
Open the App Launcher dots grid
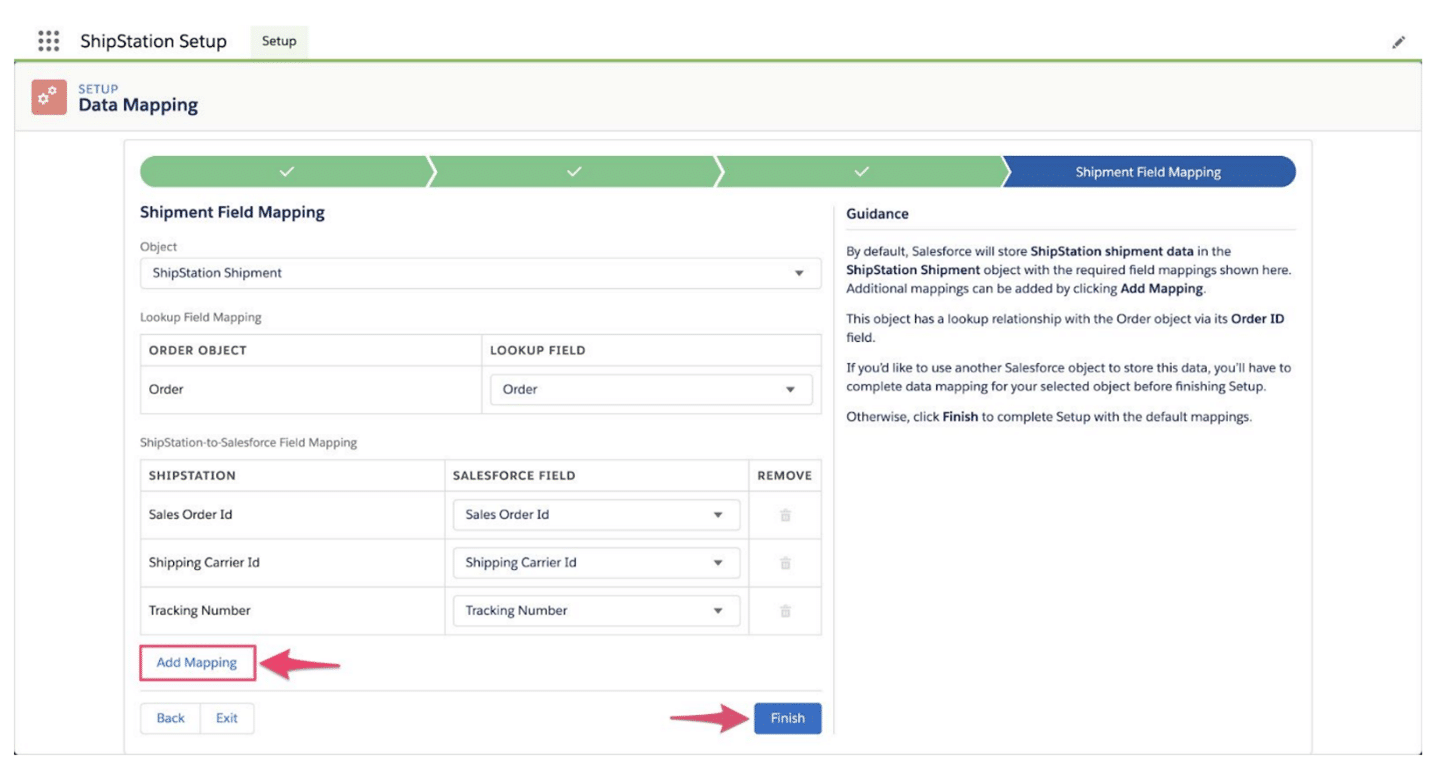(48, 41)
